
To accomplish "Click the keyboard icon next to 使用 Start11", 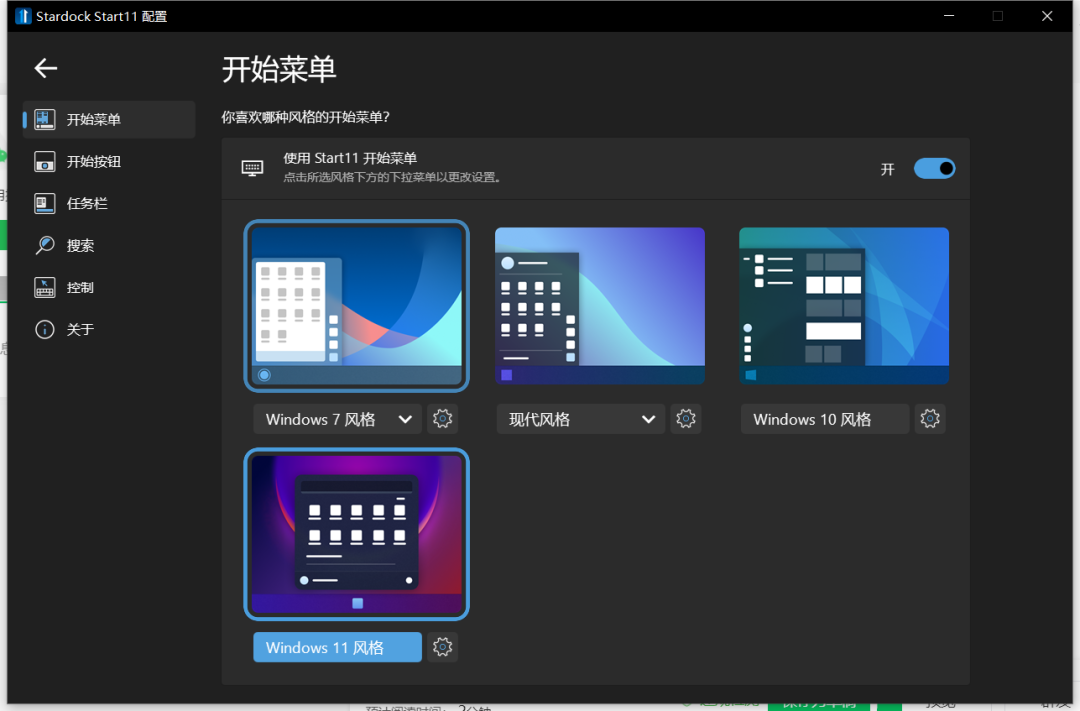I will click(x=252, y=168).
